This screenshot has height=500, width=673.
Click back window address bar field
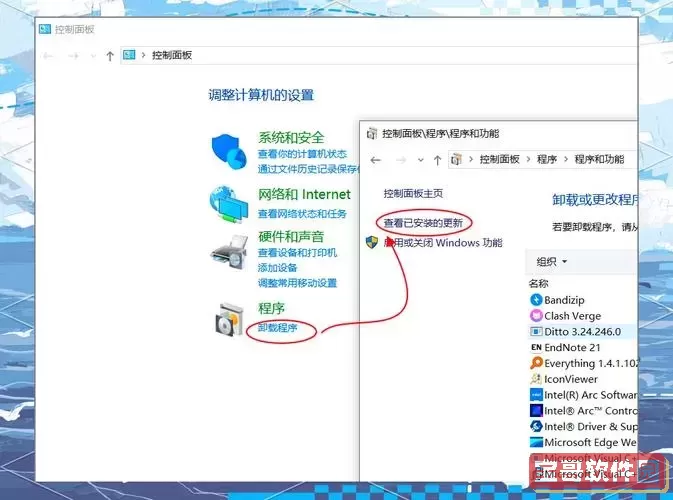tap(379, 55)
